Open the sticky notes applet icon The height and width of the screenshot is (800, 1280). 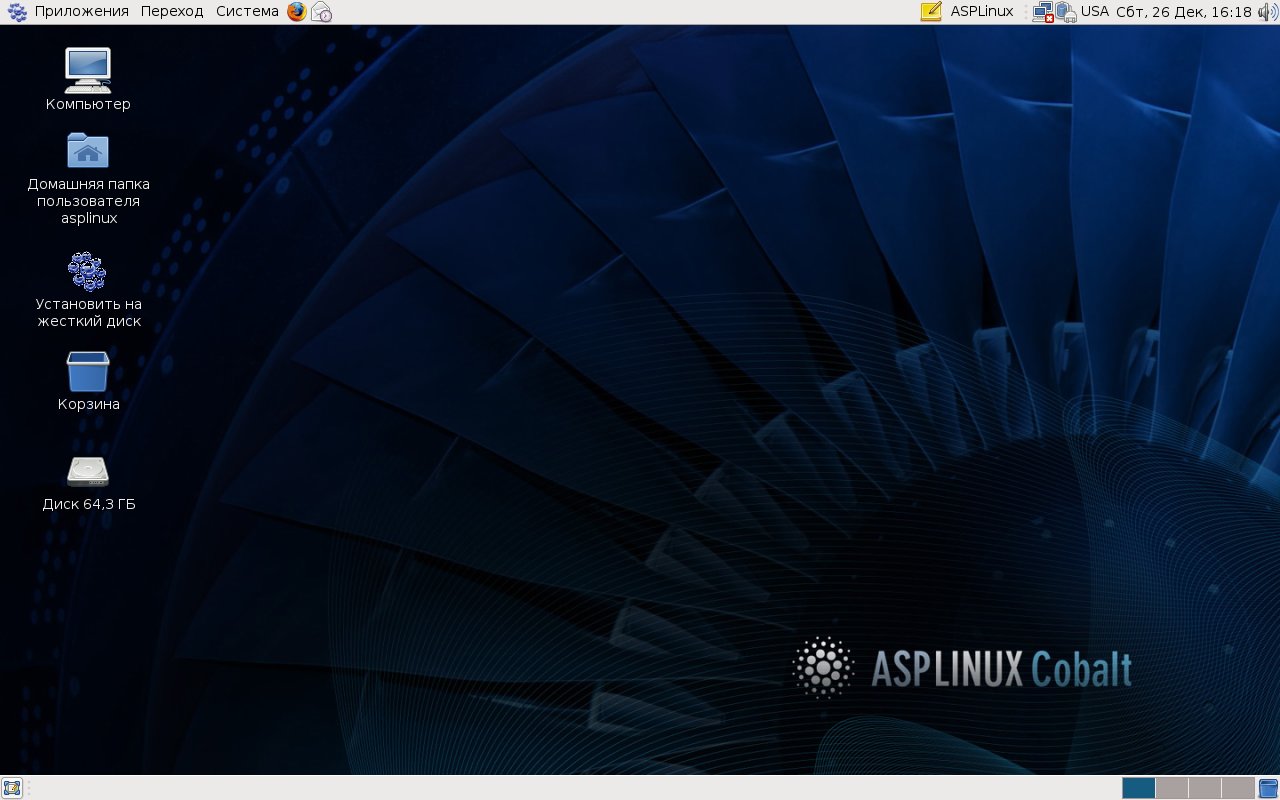click(931, 12)
